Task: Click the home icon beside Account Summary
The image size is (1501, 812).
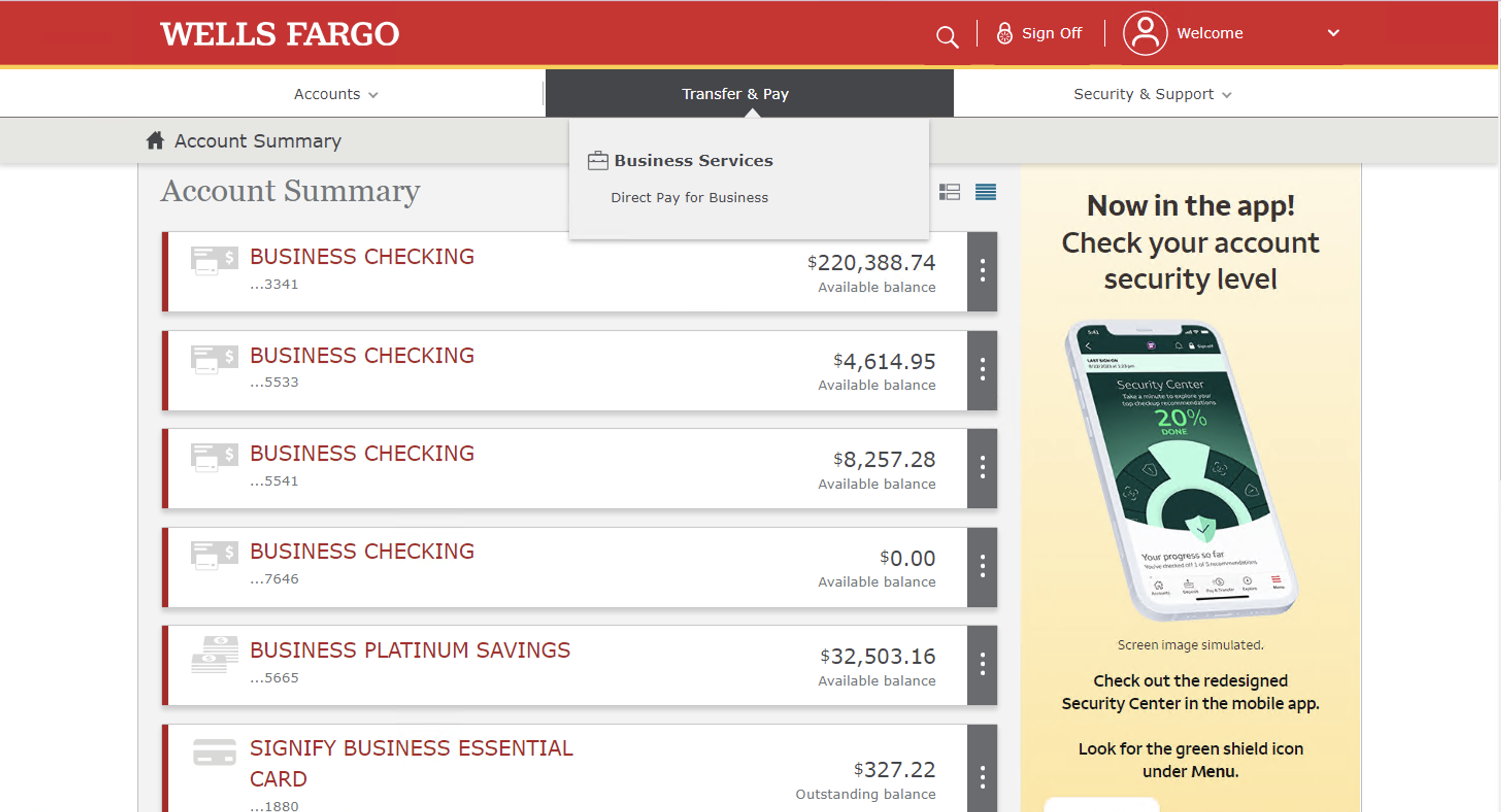Action: coord(155,140)
